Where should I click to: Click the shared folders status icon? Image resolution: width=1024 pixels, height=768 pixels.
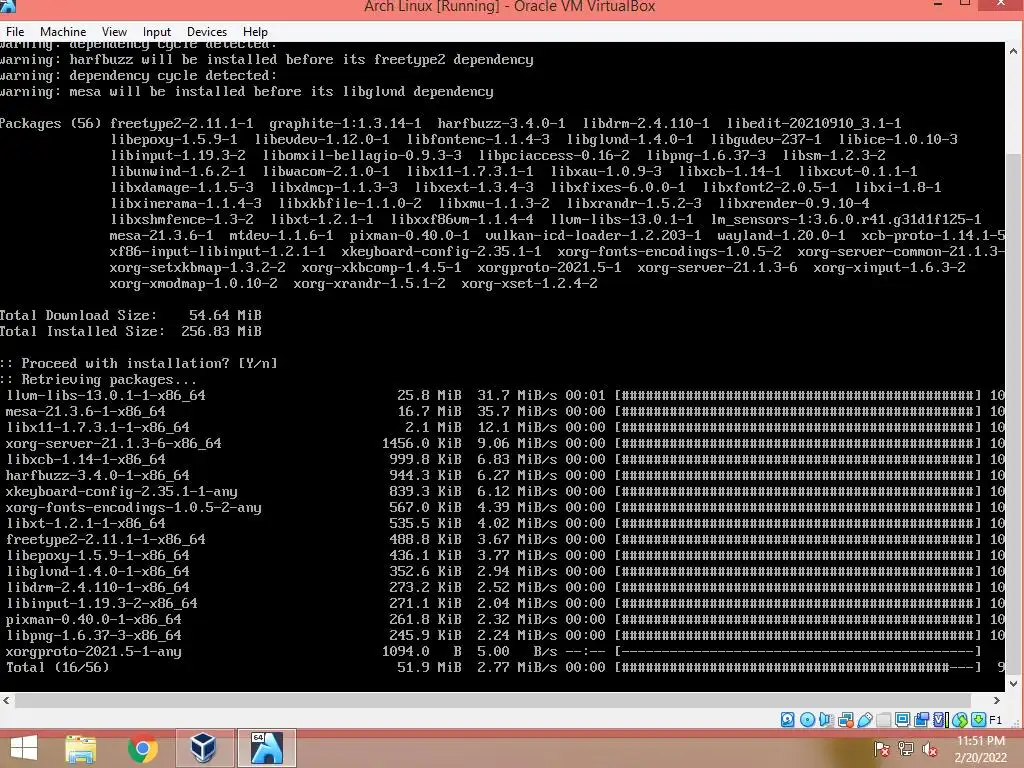[x=884, y=720]
